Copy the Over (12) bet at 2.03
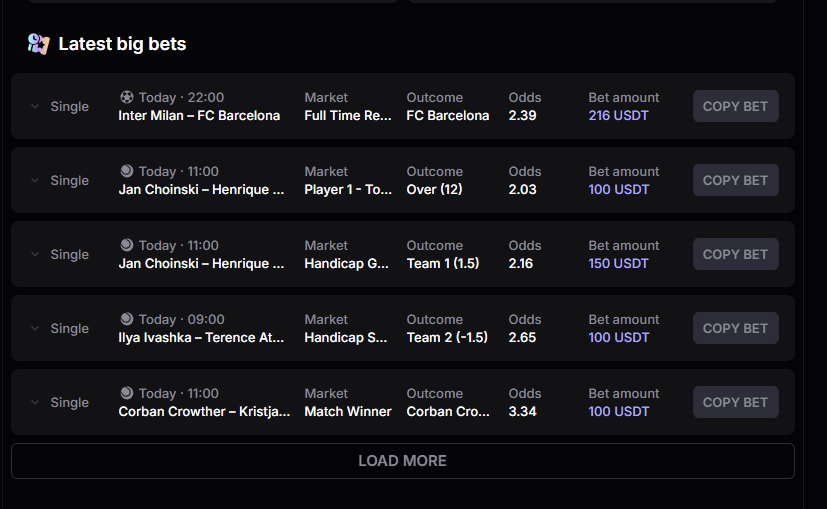The height and width of the screenshot is (509, 827). coord(735,180)
